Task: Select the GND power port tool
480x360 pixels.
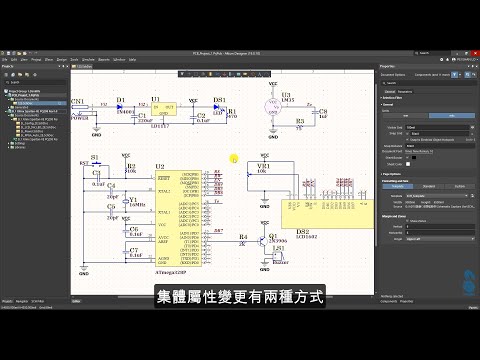Action: tap(224, 74)
